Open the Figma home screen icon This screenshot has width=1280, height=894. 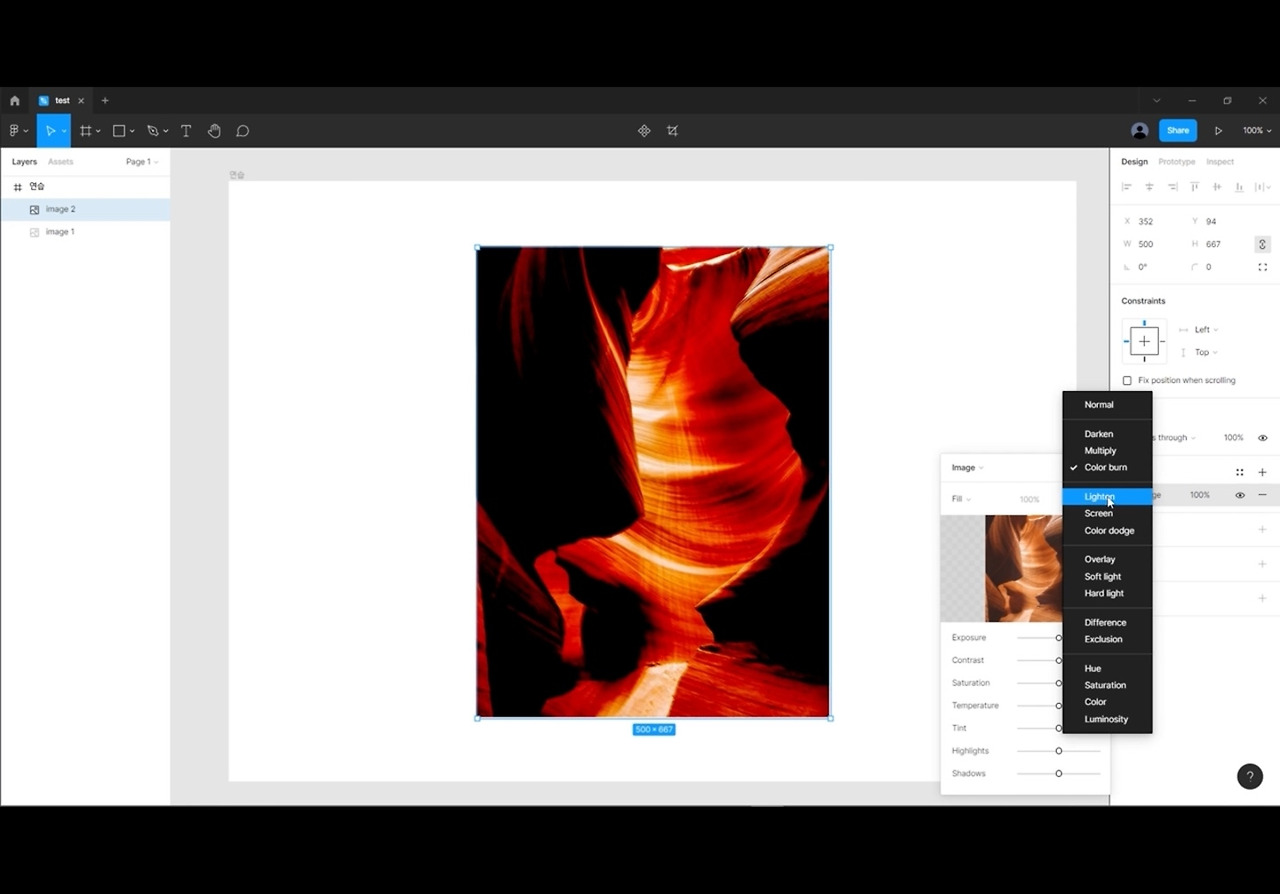pyautogui.click(x=14, y=101)
